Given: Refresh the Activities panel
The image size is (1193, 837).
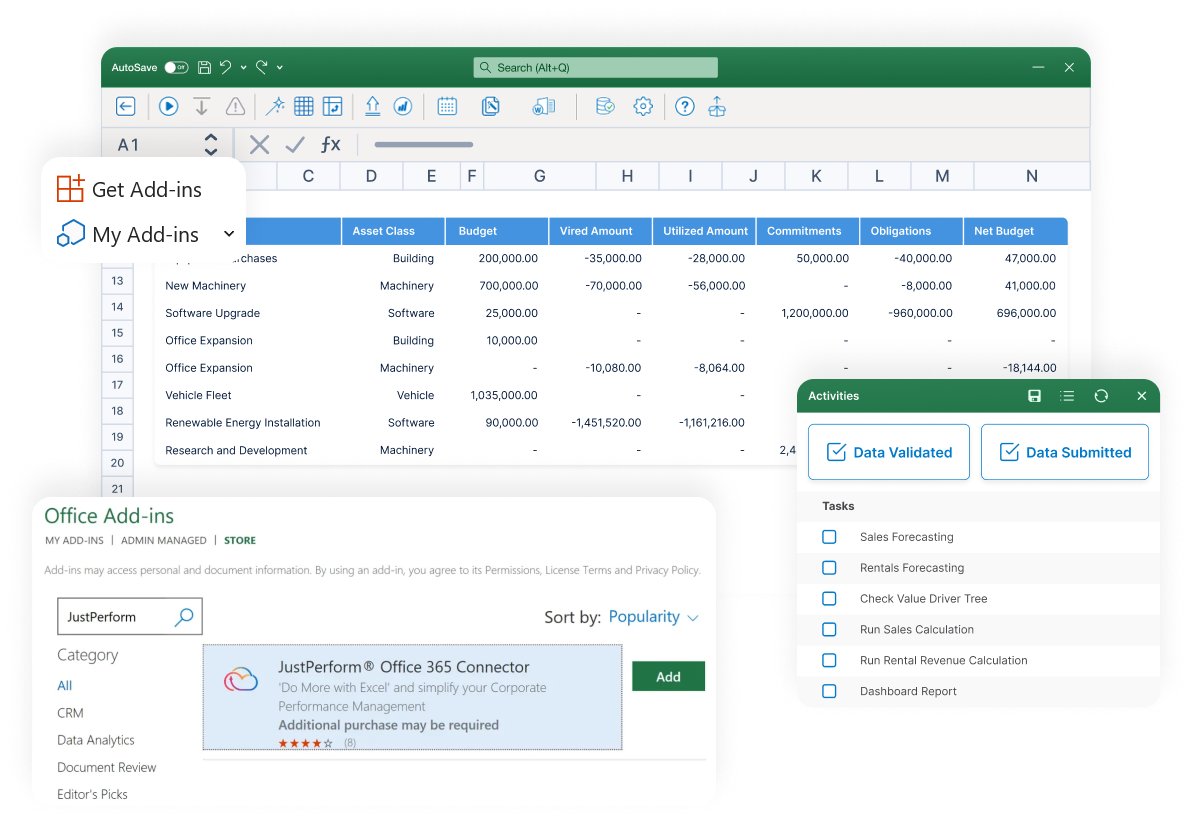Looking at the screenshot, I should (x=1101, y=396).
